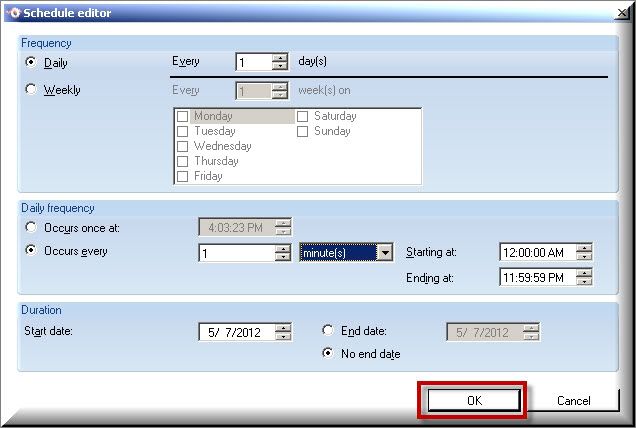The image size is (636, 428).
Task: Increase the Start date value
Action: [x=283, y=328]
